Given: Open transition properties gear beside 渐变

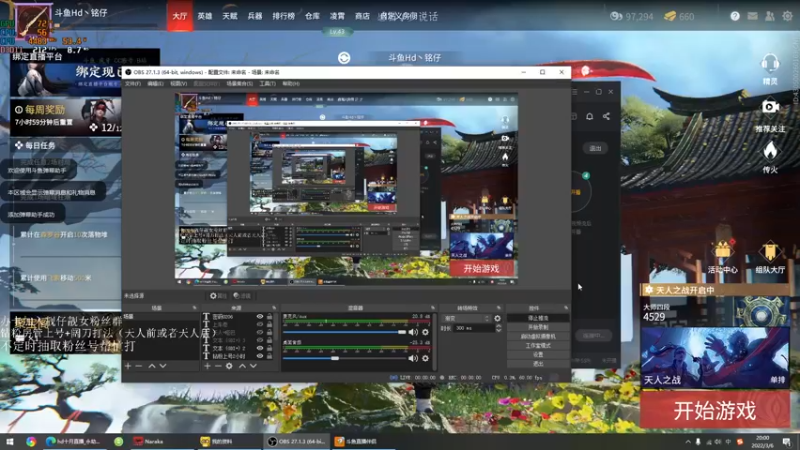Looking at the screenshot, I should 497,318.
